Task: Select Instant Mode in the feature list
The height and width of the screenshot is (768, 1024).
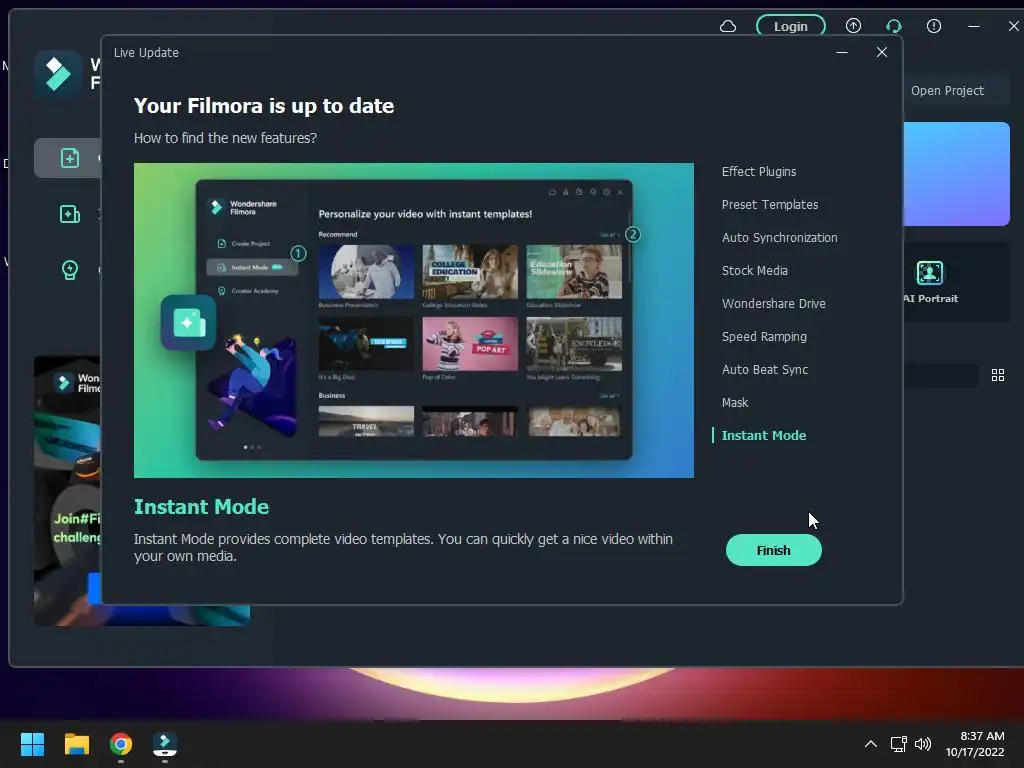Action: tap(763, 436)
